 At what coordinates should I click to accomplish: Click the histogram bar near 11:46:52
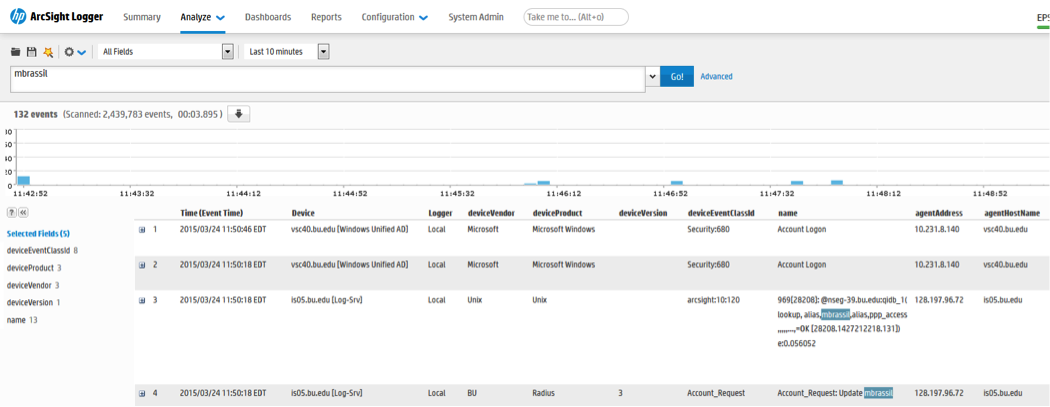(676, 183)
